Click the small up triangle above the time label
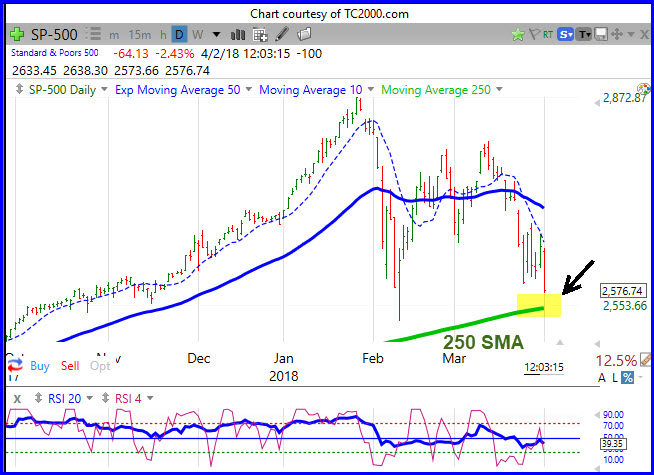Image resolution: width=654 pixels, height=475 pixels. pos(560,342)
